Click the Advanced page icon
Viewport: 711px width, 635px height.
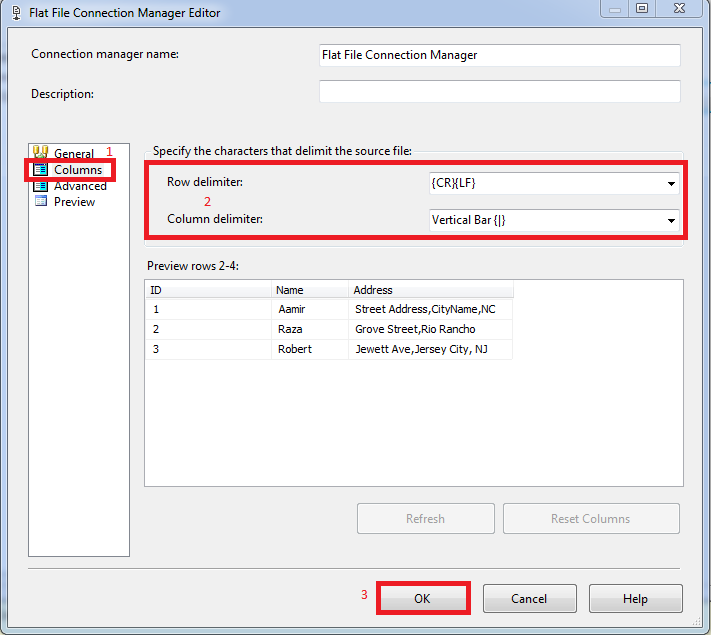[x=40, y=186]
